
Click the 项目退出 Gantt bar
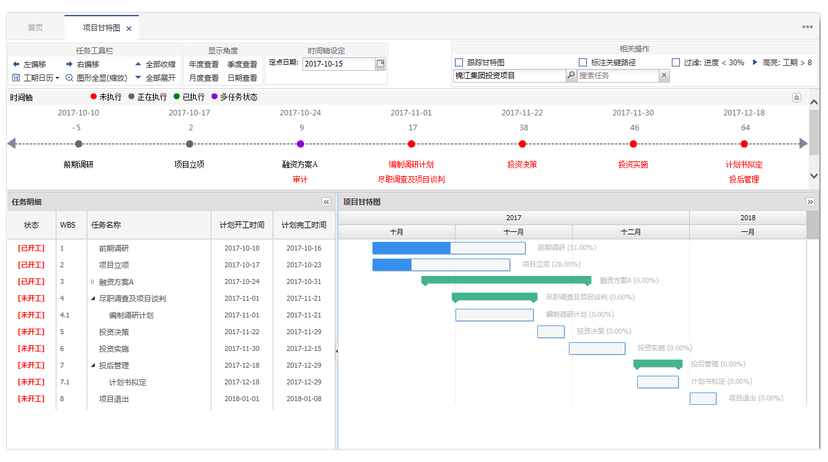[x=703, y=398]
